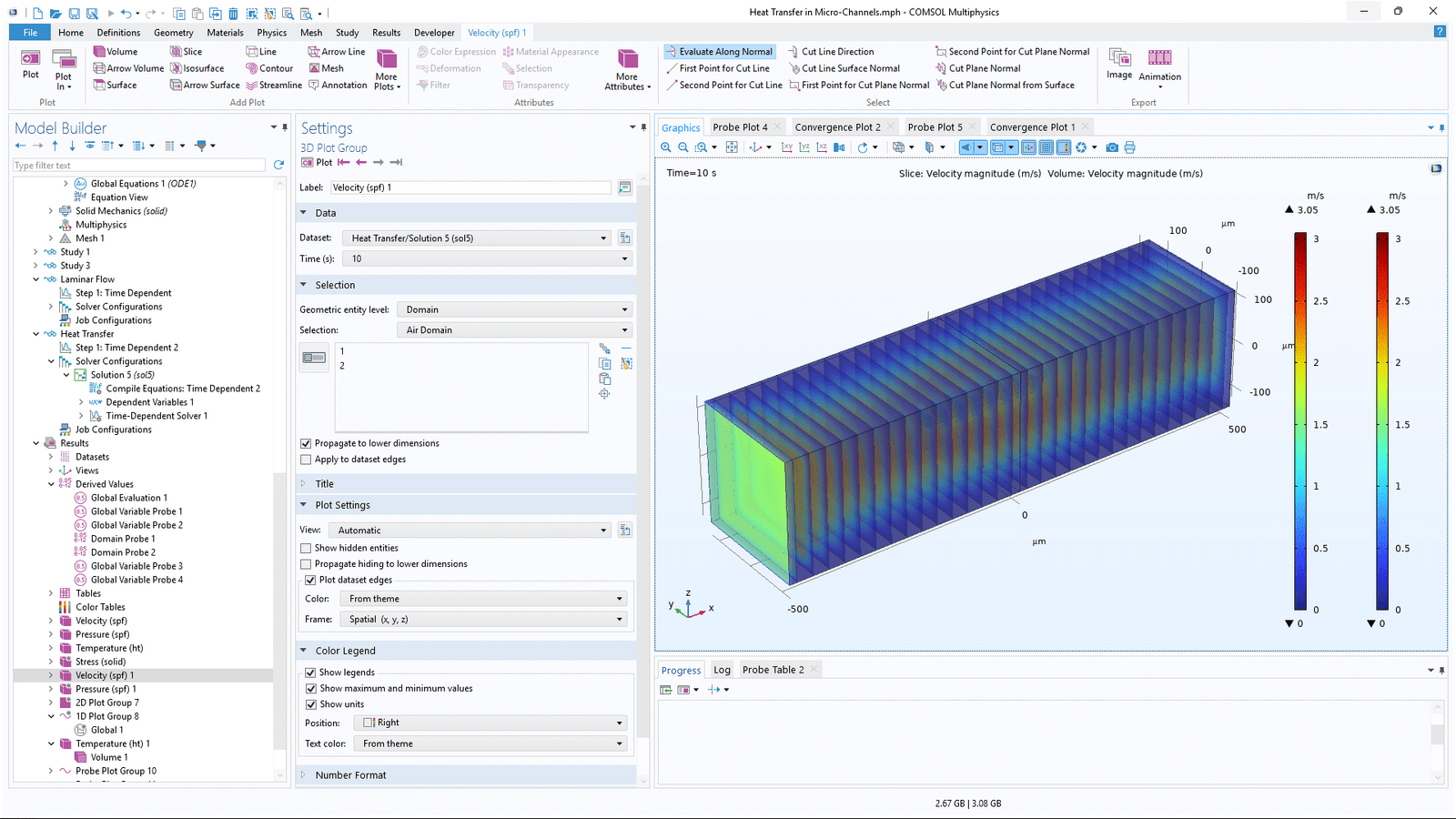Uncheck Propagate to lower dimensions checkbox
The height and width of the screenshot is (819, 1456).
click(306, 443)
